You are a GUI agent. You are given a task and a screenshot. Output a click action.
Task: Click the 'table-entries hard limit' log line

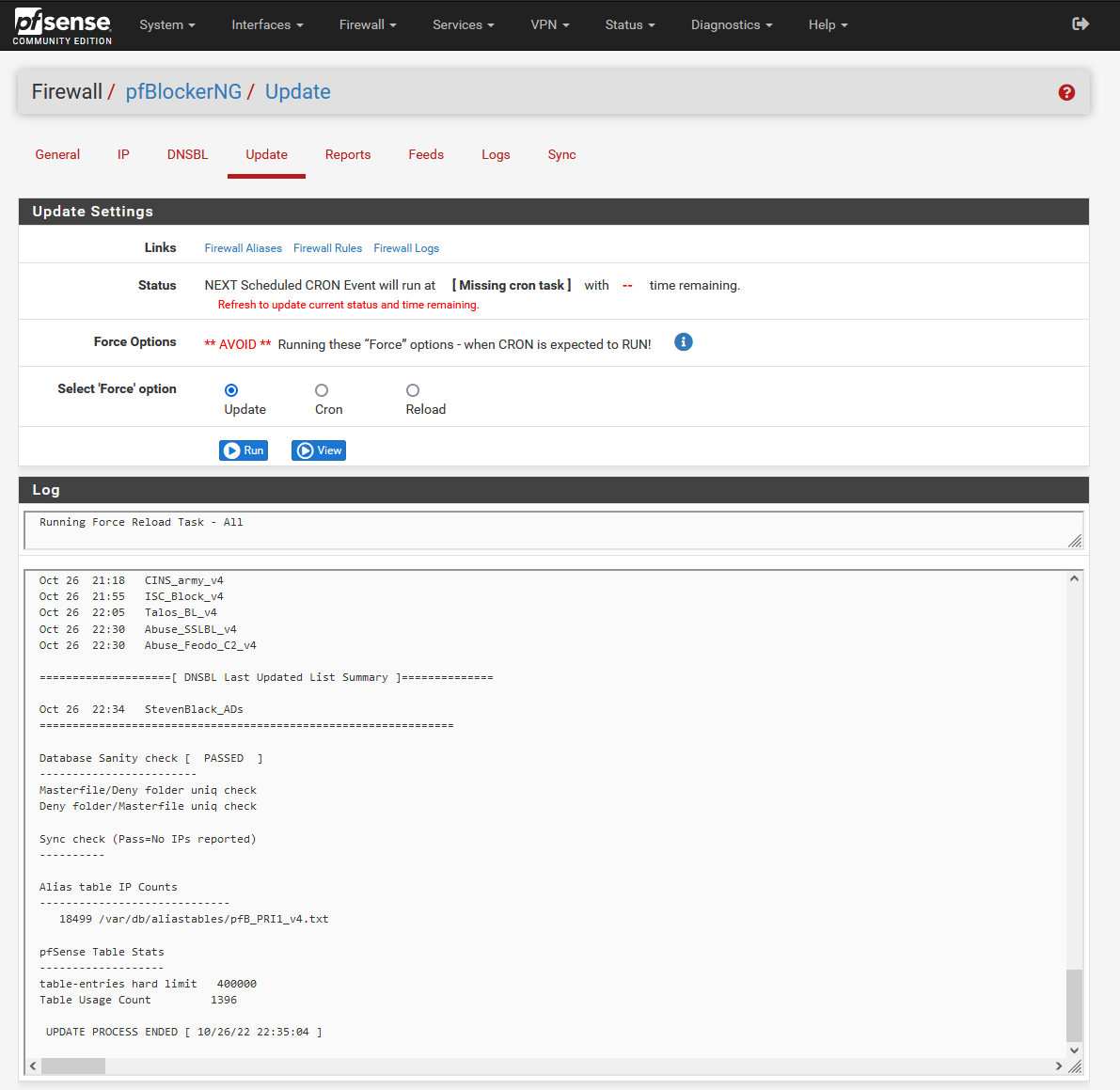click(x=148, y=984)
